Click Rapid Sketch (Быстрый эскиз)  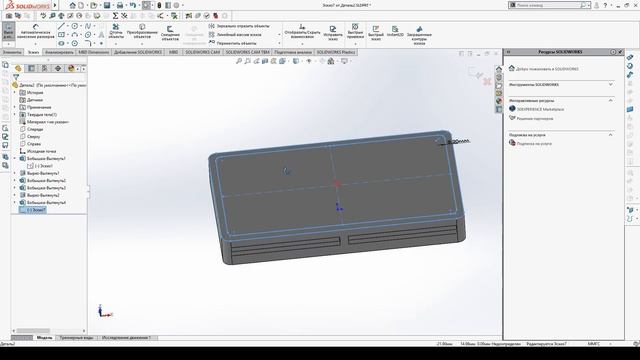tap(376, 33)
